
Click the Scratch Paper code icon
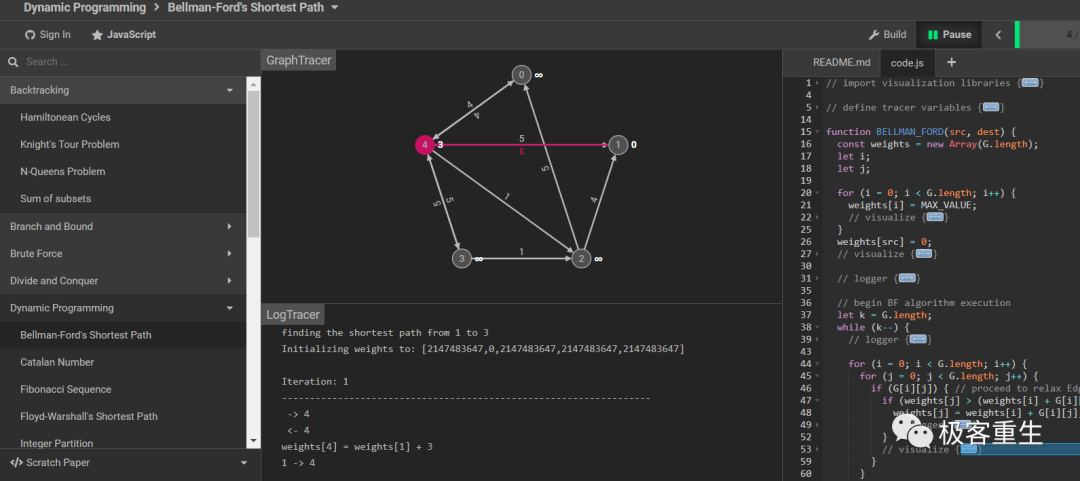point(16,462)
